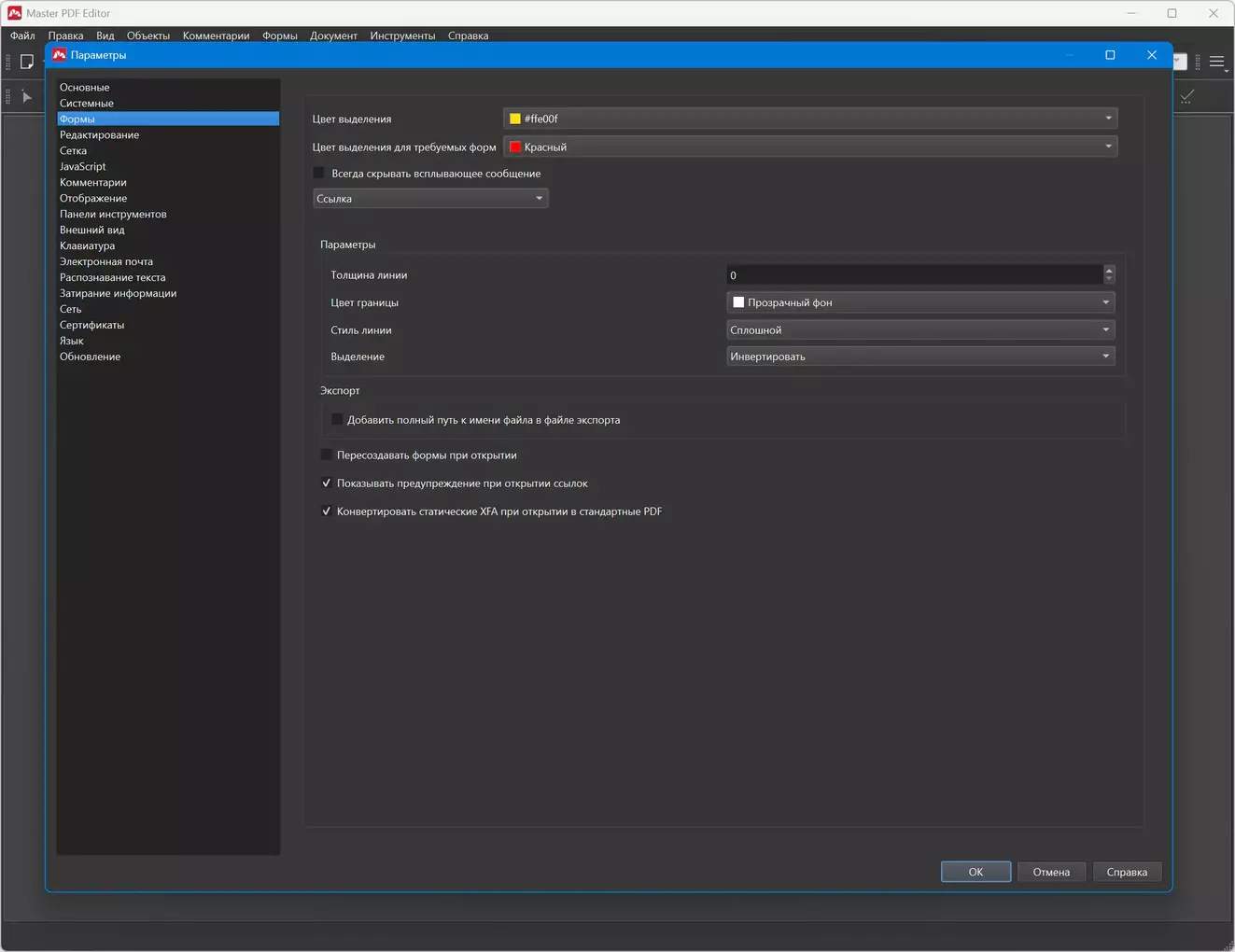
Task: Enable 'Всегда скрывать всплывающее сообщение' checkbox
Action: point(319,174)
